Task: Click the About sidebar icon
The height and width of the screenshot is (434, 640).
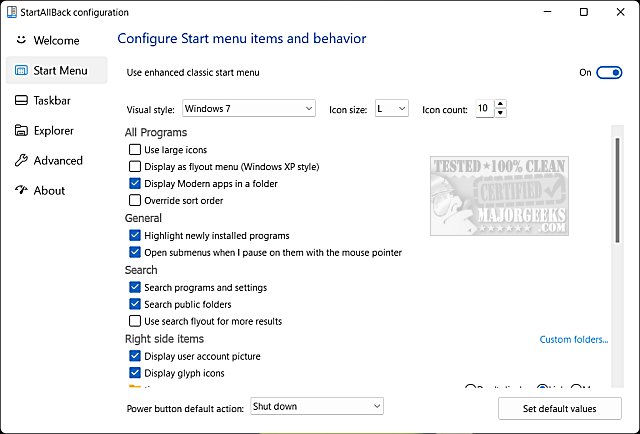Action: (x=23, y=190)
